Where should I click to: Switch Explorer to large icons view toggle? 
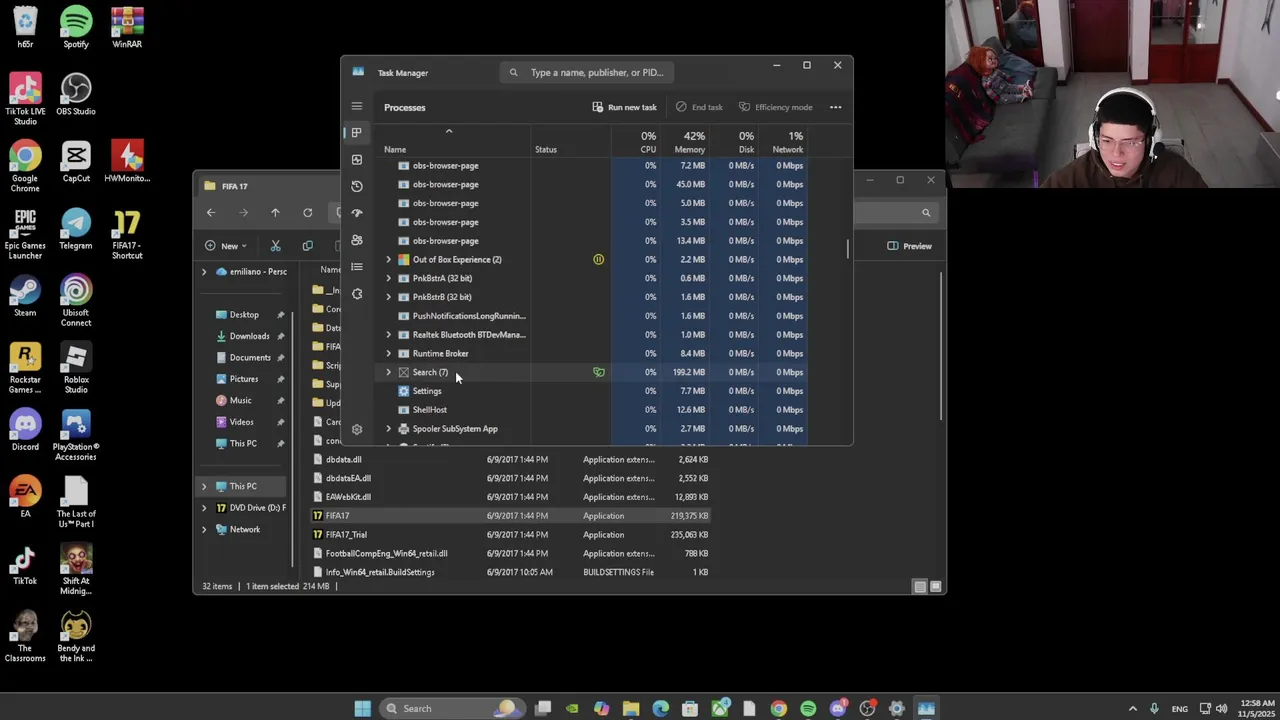(x=936, y=587)
